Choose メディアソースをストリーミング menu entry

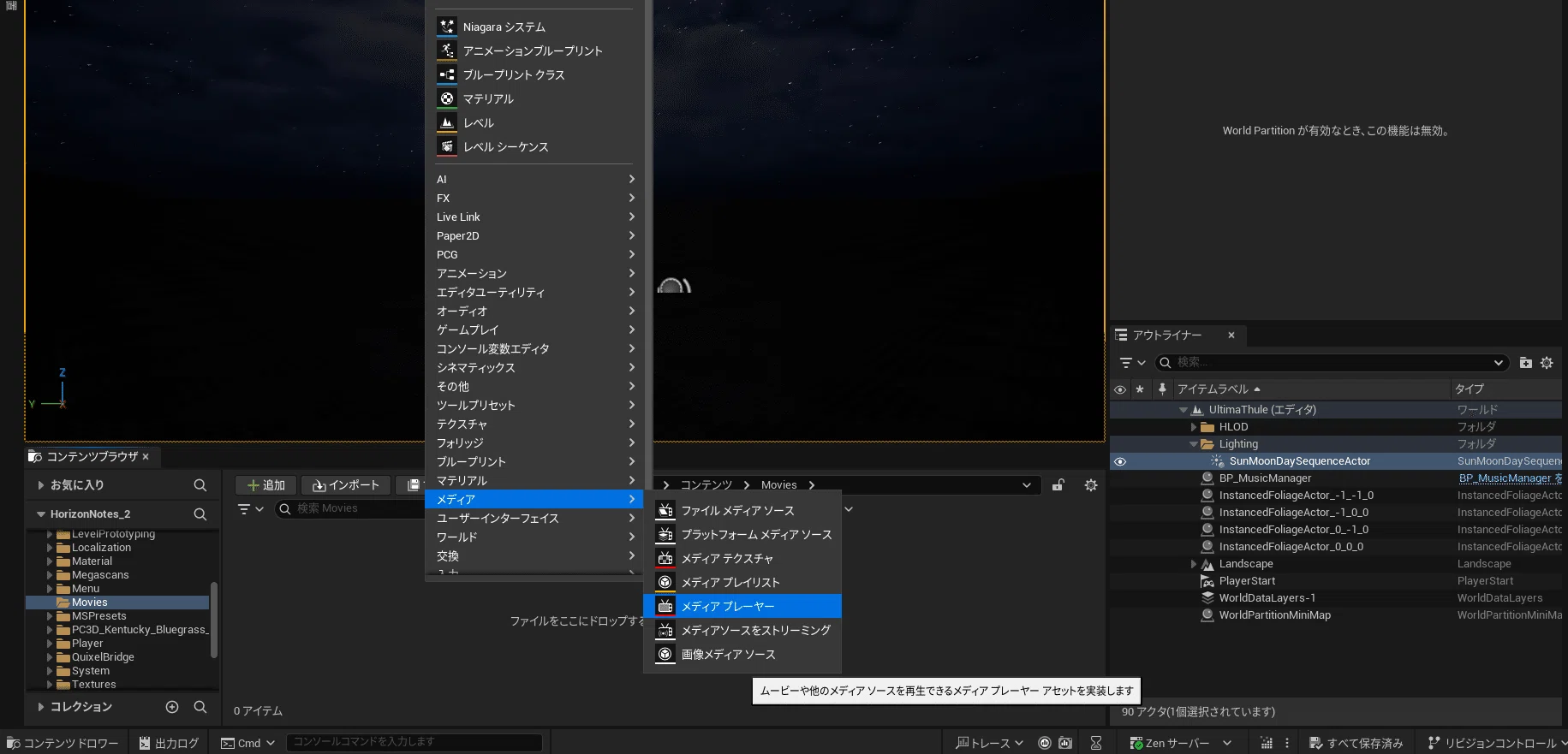pyautogui.click(x=742, y=630)
